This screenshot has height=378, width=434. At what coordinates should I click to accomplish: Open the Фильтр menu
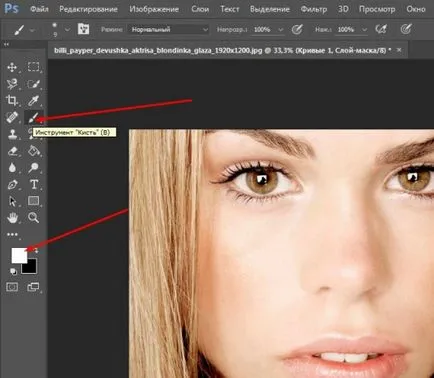(x=314, y=9)
